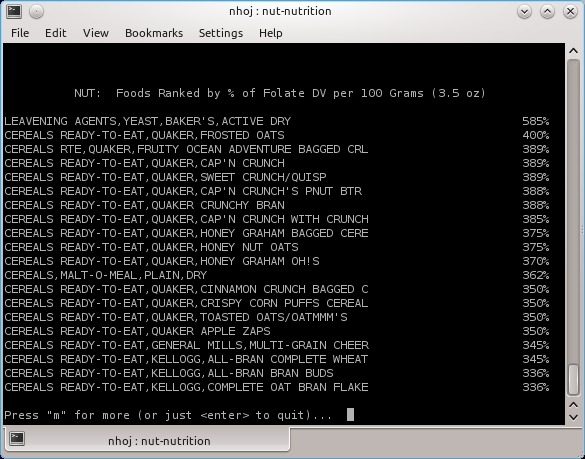Viewport: 585px width, 459px height.
Task: Click scrollbar down arrow at bottom
Action: coord(573,417)
